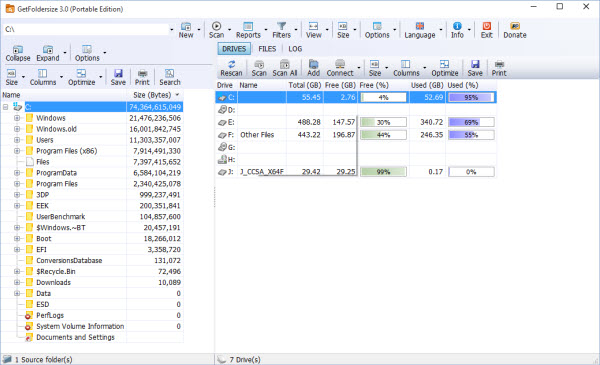Save the folder list with left Save icon
This screenshot has width=600, height=365.
point(118,73)
